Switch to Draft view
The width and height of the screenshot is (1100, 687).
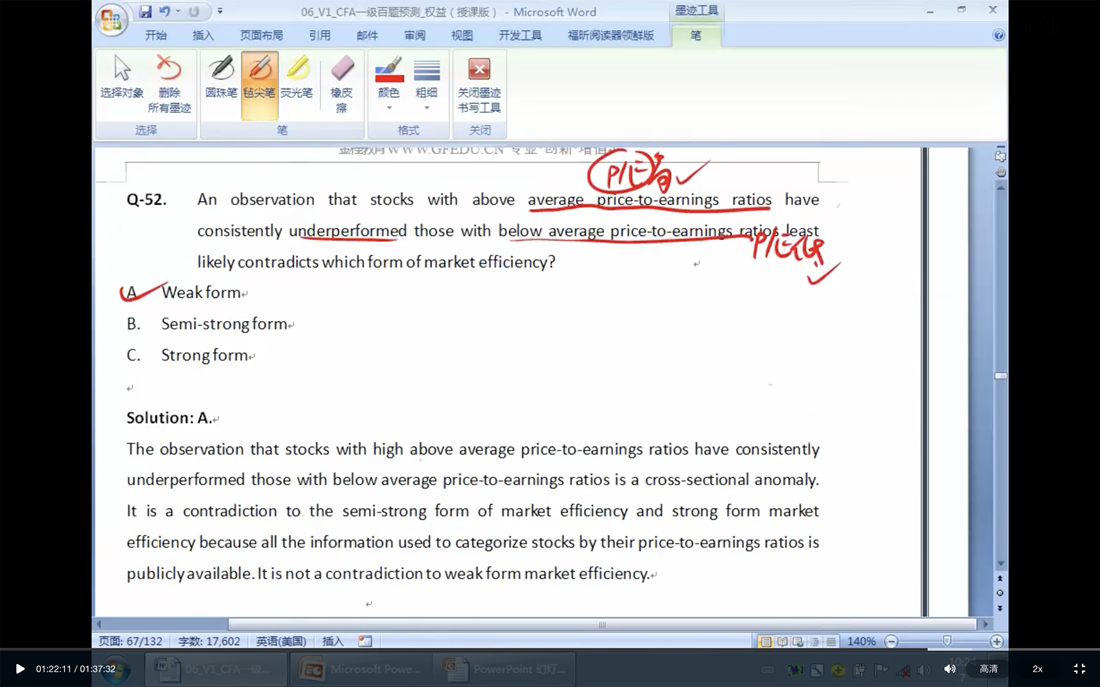pyautogui.click(x=831, y=641)
